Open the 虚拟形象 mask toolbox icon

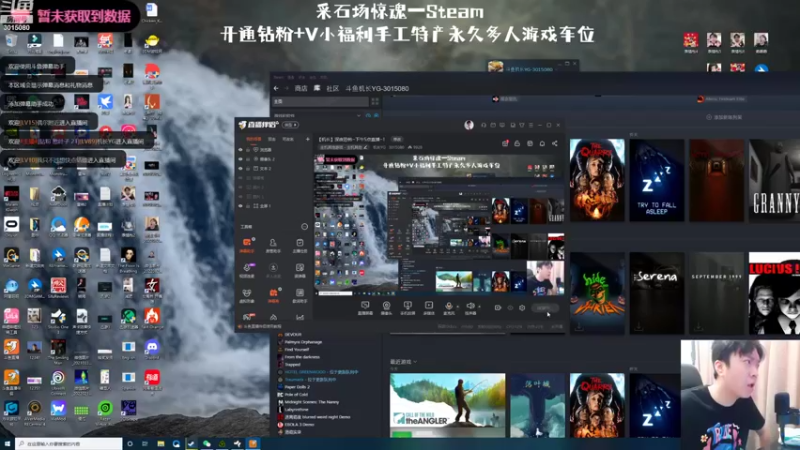click(x=247, y=294)
